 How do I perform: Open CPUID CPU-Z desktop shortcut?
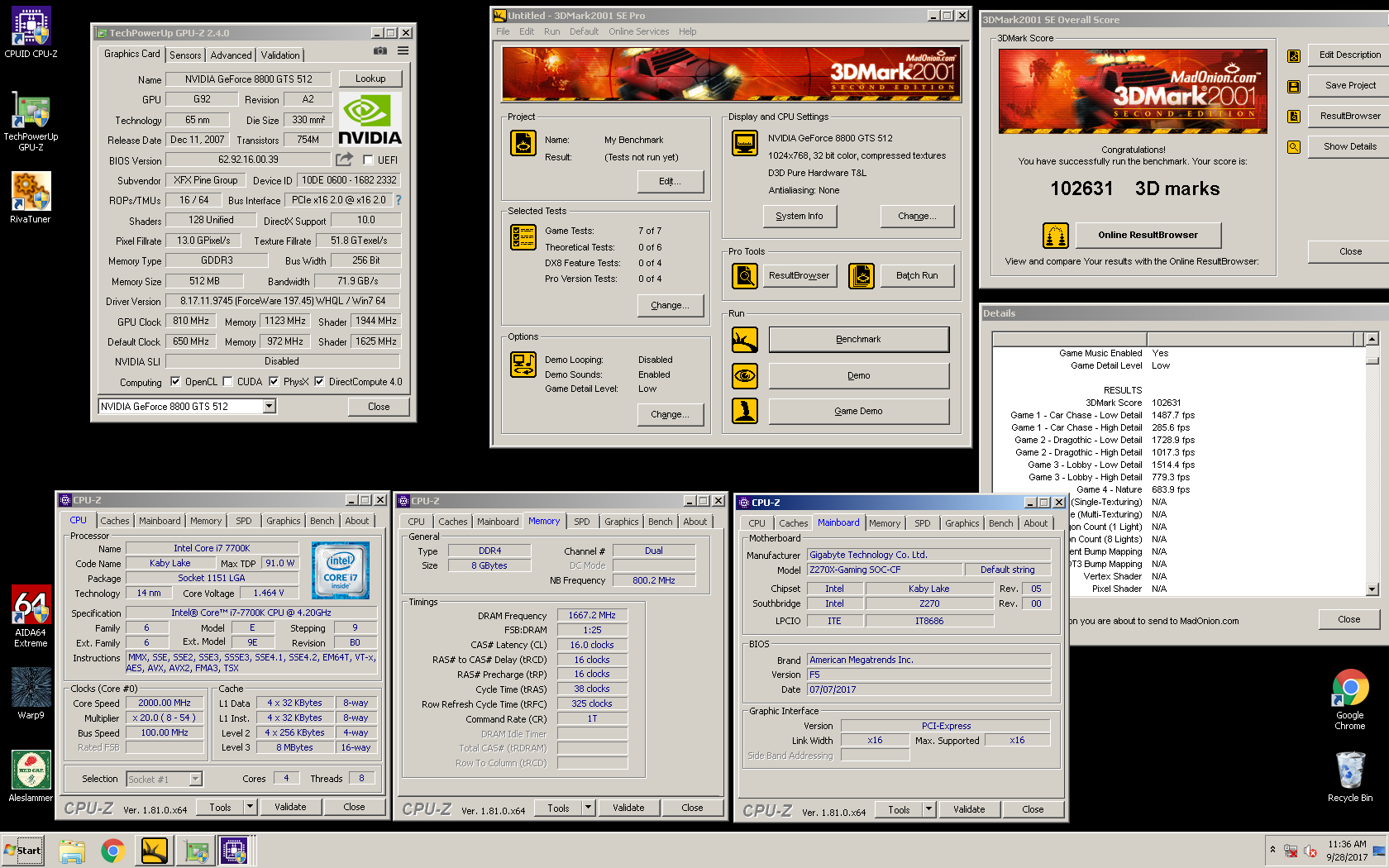(x=31, y=33)
